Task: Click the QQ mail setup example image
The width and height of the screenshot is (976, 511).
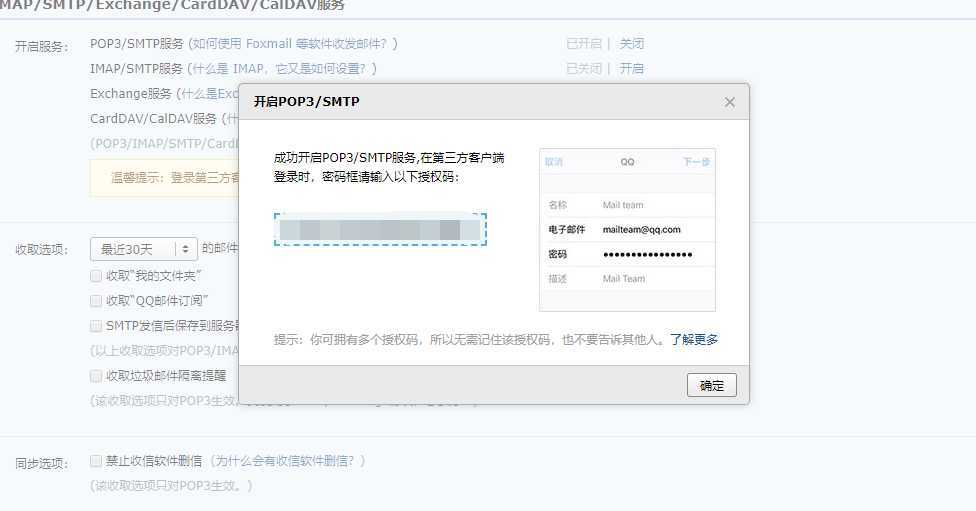Action: coord(627,230)
